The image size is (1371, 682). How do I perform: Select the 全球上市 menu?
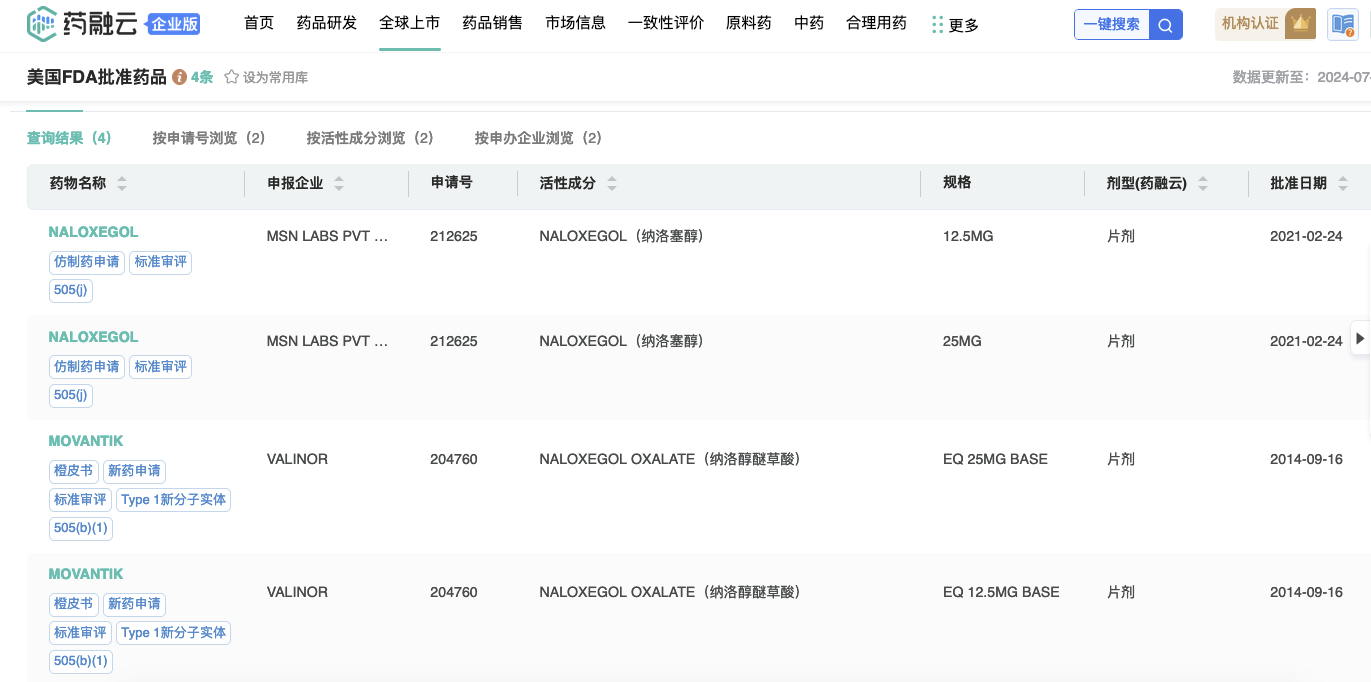pos(410,23)
